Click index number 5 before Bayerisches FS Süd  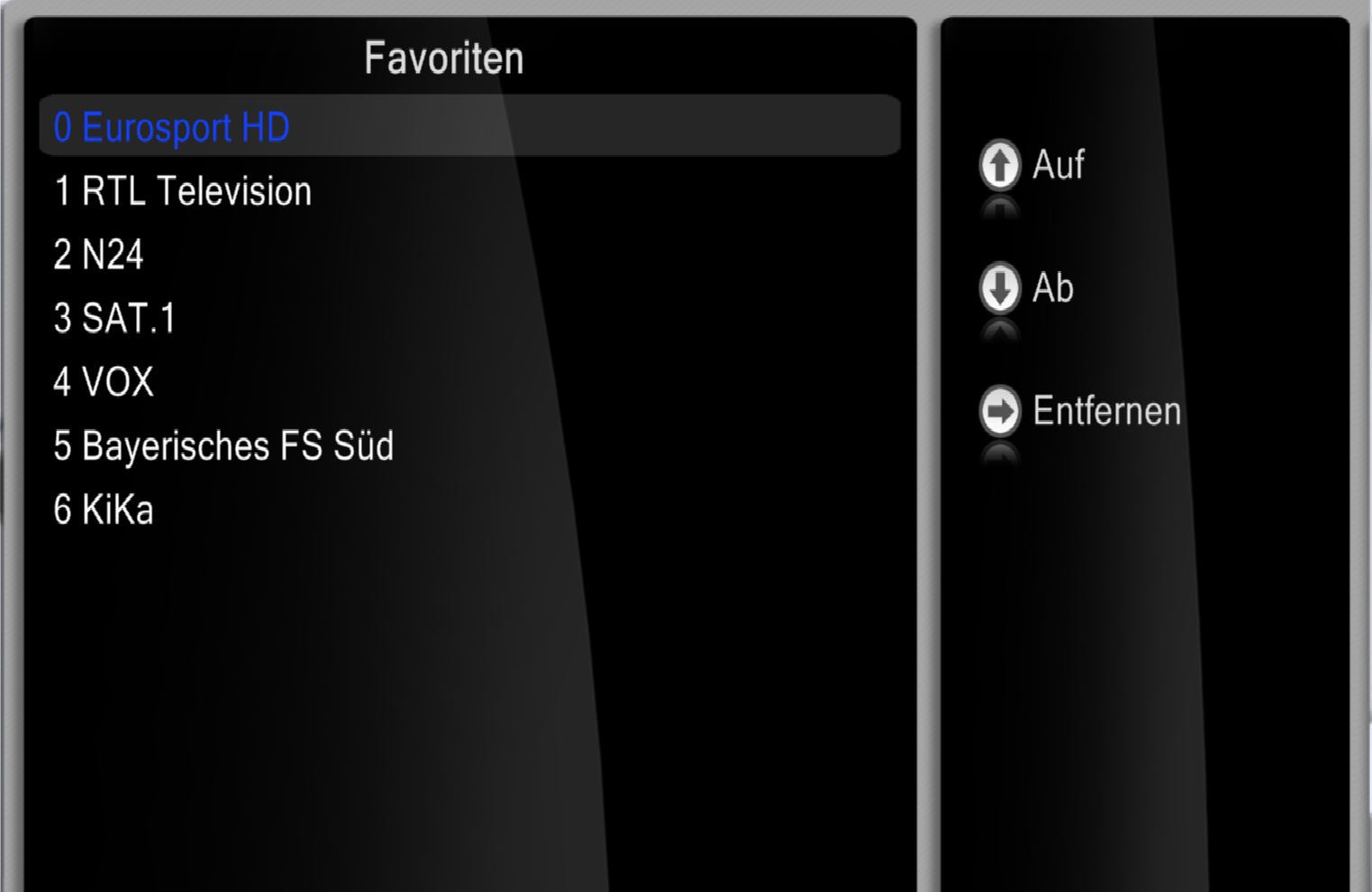[62, 446]
